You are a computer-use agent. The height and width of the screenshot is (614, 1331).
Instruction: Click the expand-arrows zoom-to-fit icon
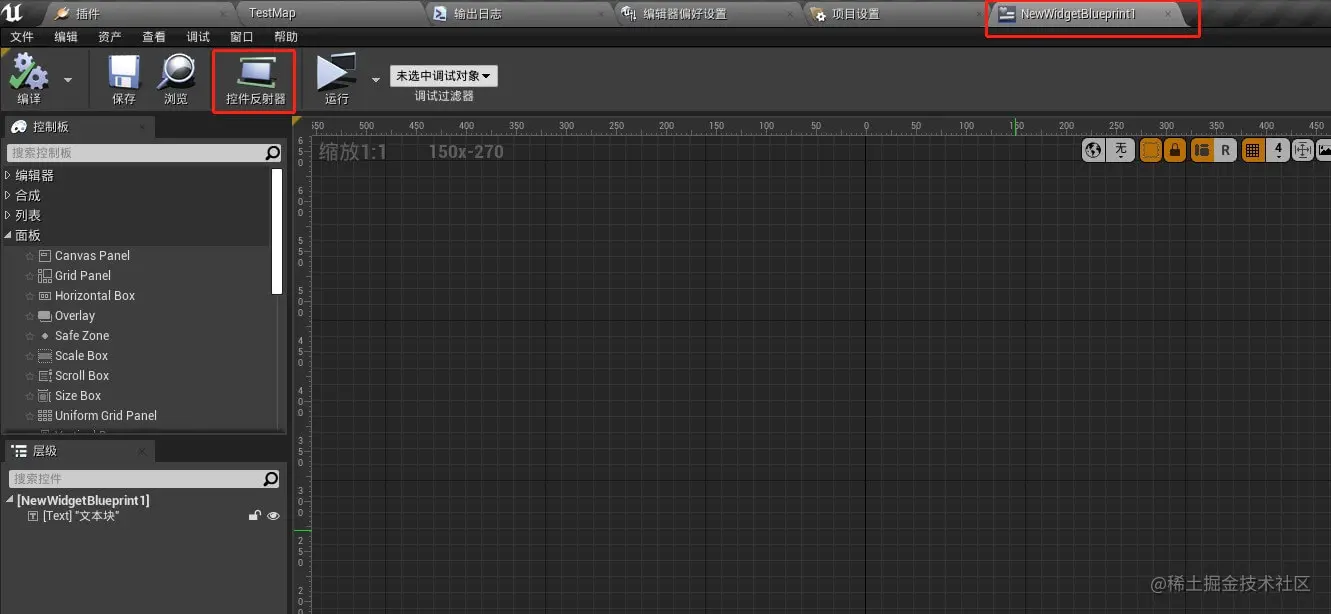coord(1302,150)
